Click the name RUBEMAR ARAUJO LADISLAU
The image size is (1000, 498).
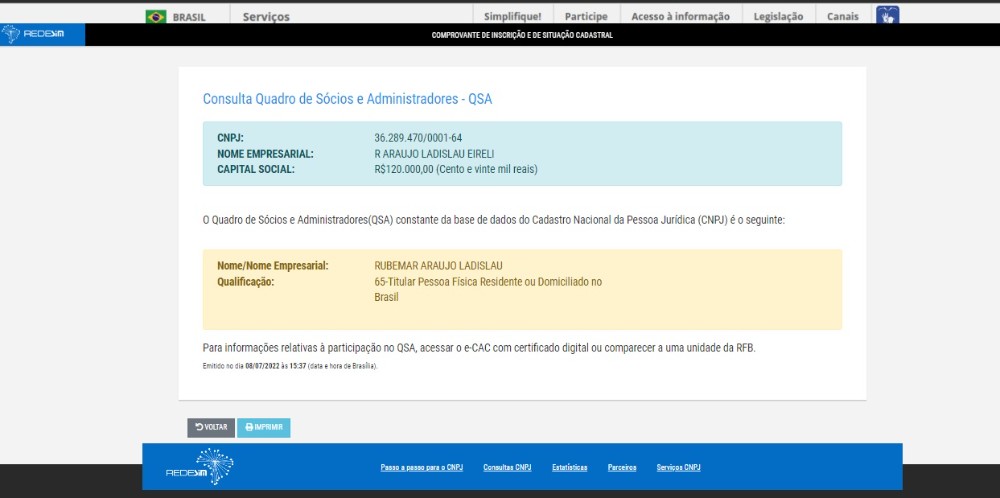pyautogui.click(x=438, y=266)
